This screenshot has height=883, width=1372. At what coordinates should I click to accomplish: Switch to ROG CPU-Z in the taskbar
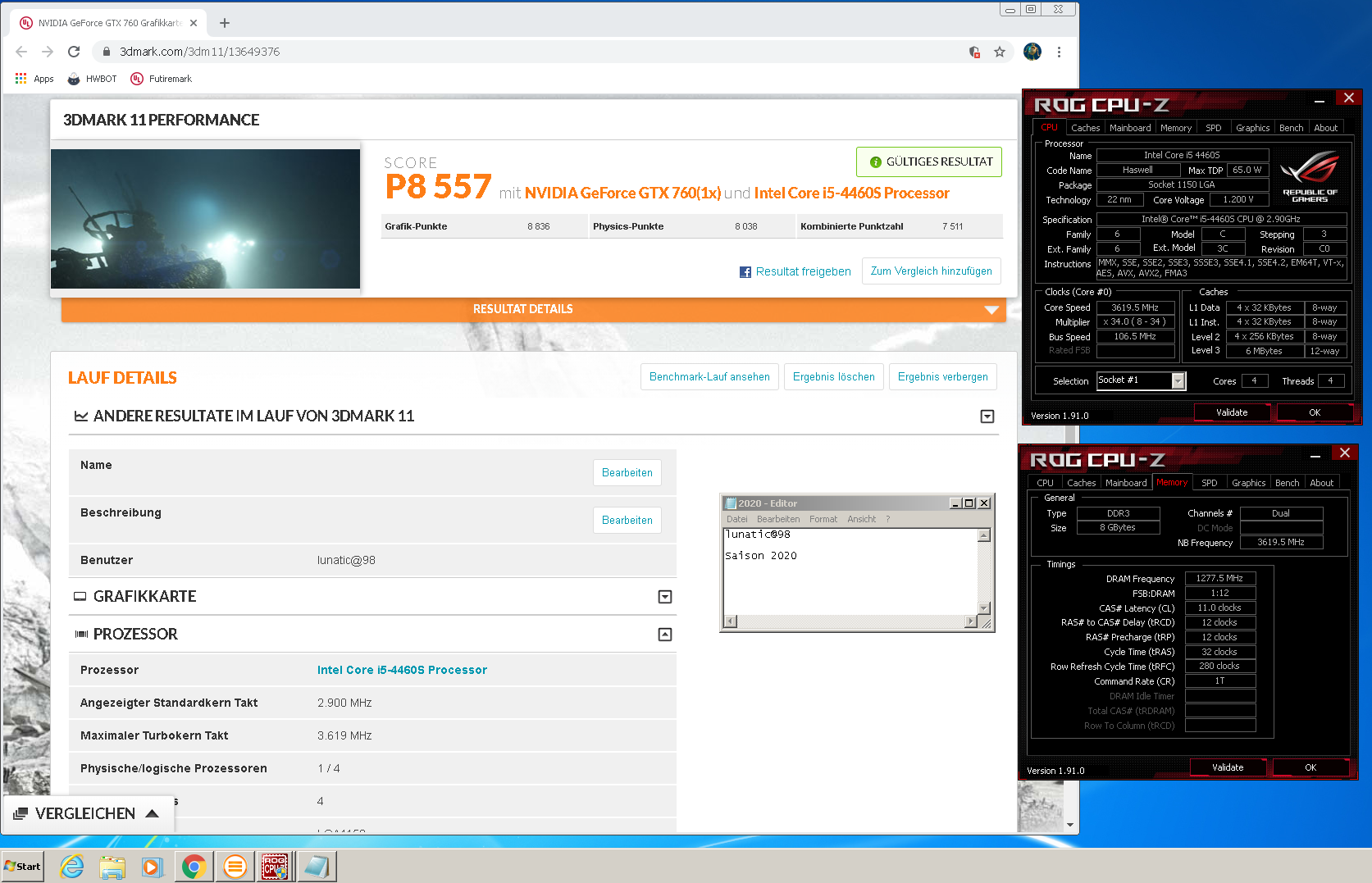[x=275, y=867]
